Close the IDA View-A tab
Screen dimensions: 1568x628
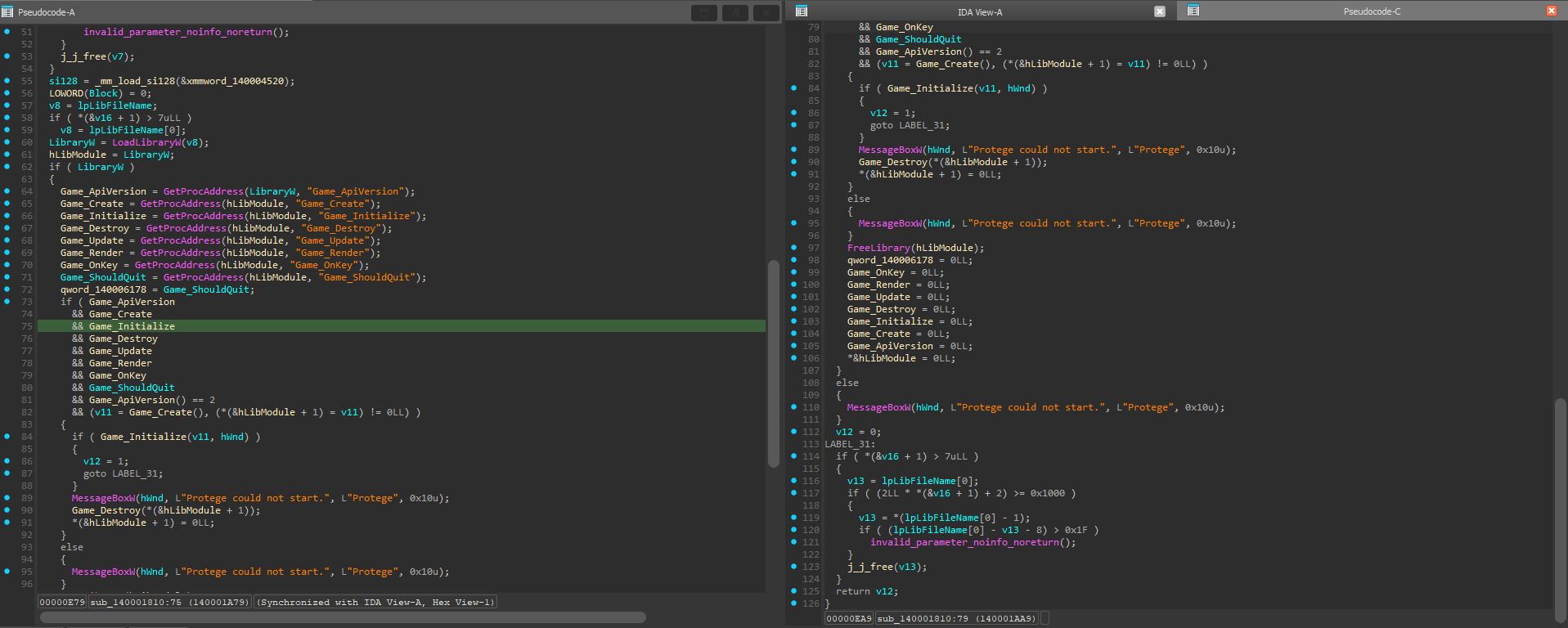click(x=1160, y=11)
